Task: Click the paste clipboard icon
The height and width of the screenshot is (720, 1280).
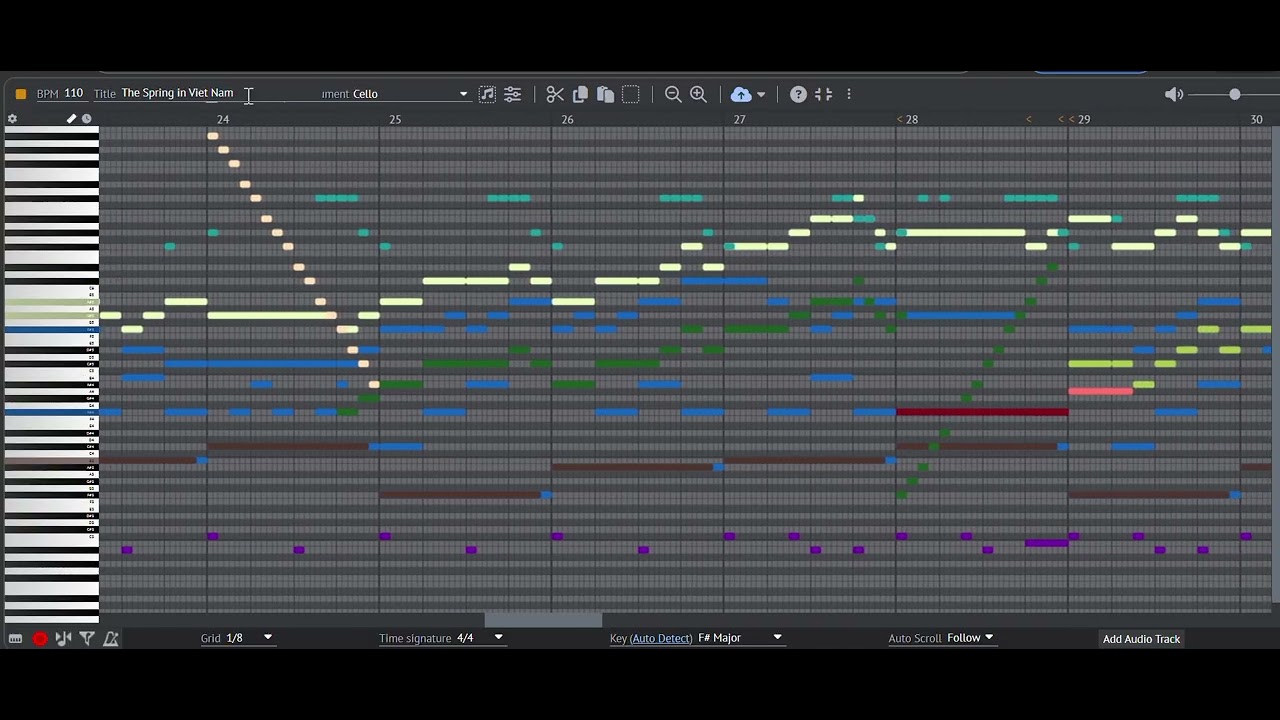Action: (605, 94)
